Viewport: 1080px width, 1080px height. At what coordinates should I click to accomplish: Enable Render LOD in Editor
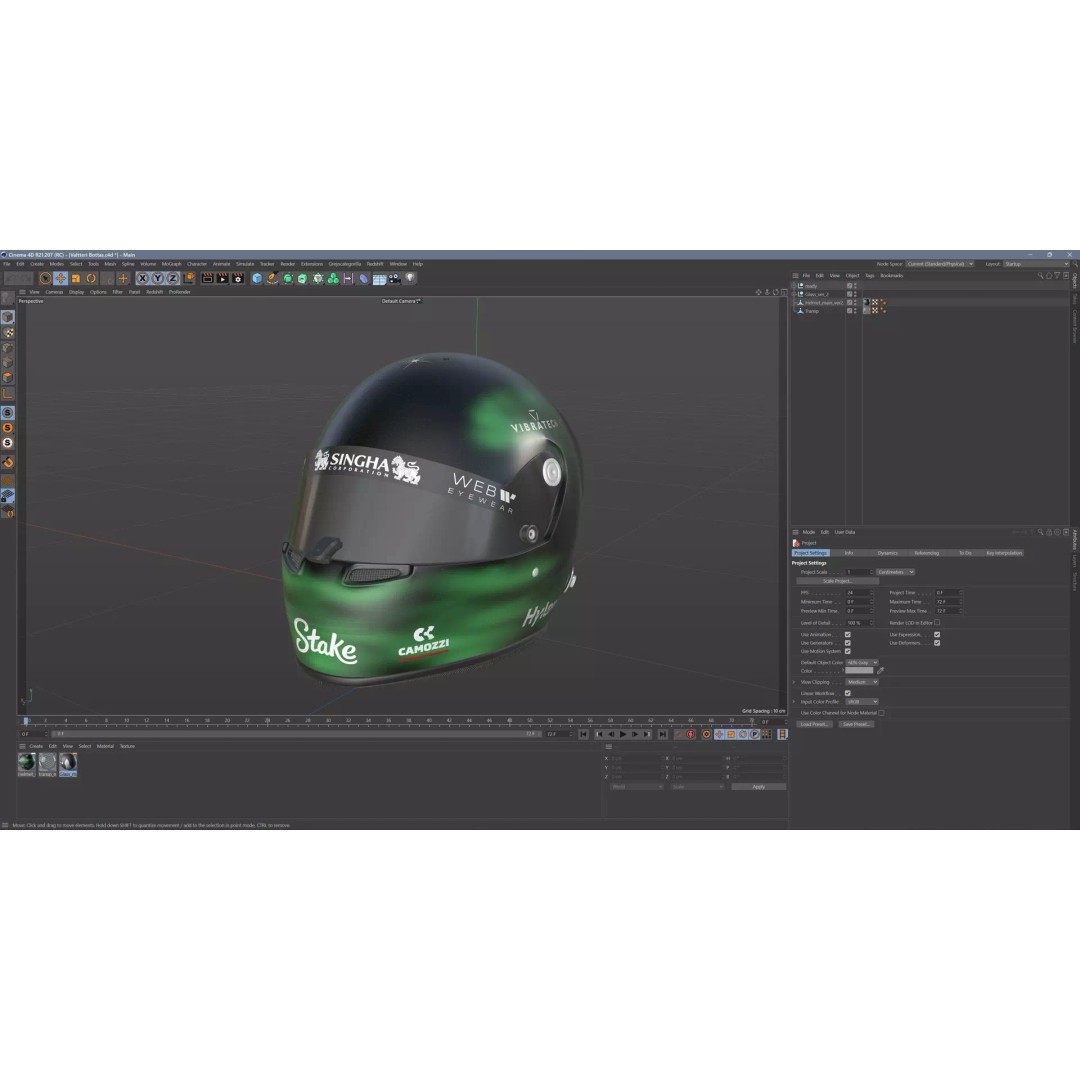937,623
